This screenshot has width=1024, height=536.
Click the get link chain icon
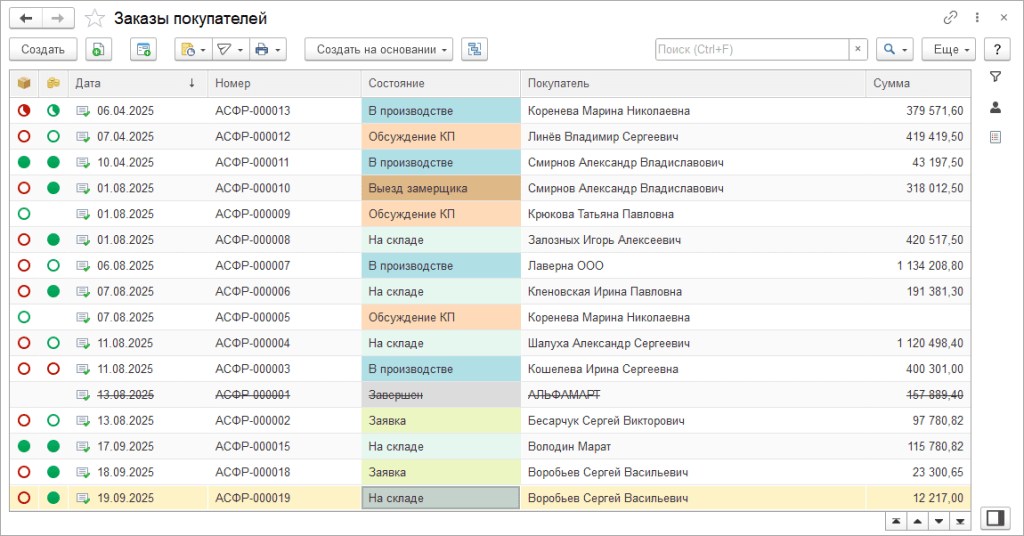coord(950,18)
